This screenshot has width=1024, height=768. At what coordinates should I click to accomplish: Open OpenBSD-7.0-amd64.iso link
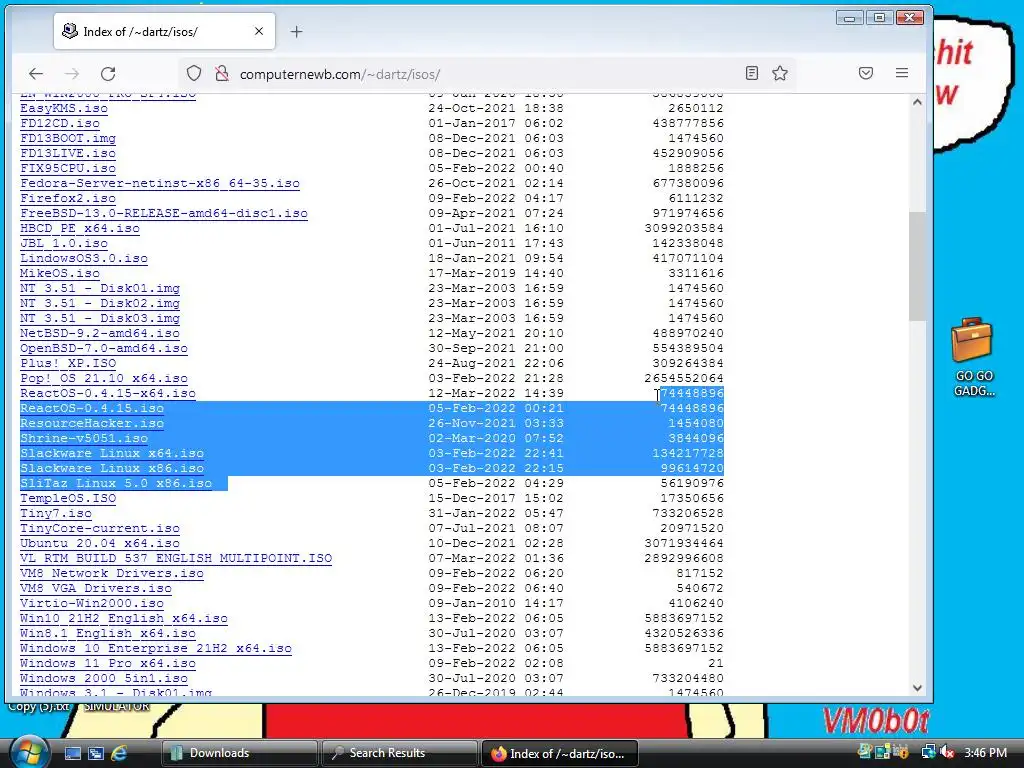pos(104,349)
